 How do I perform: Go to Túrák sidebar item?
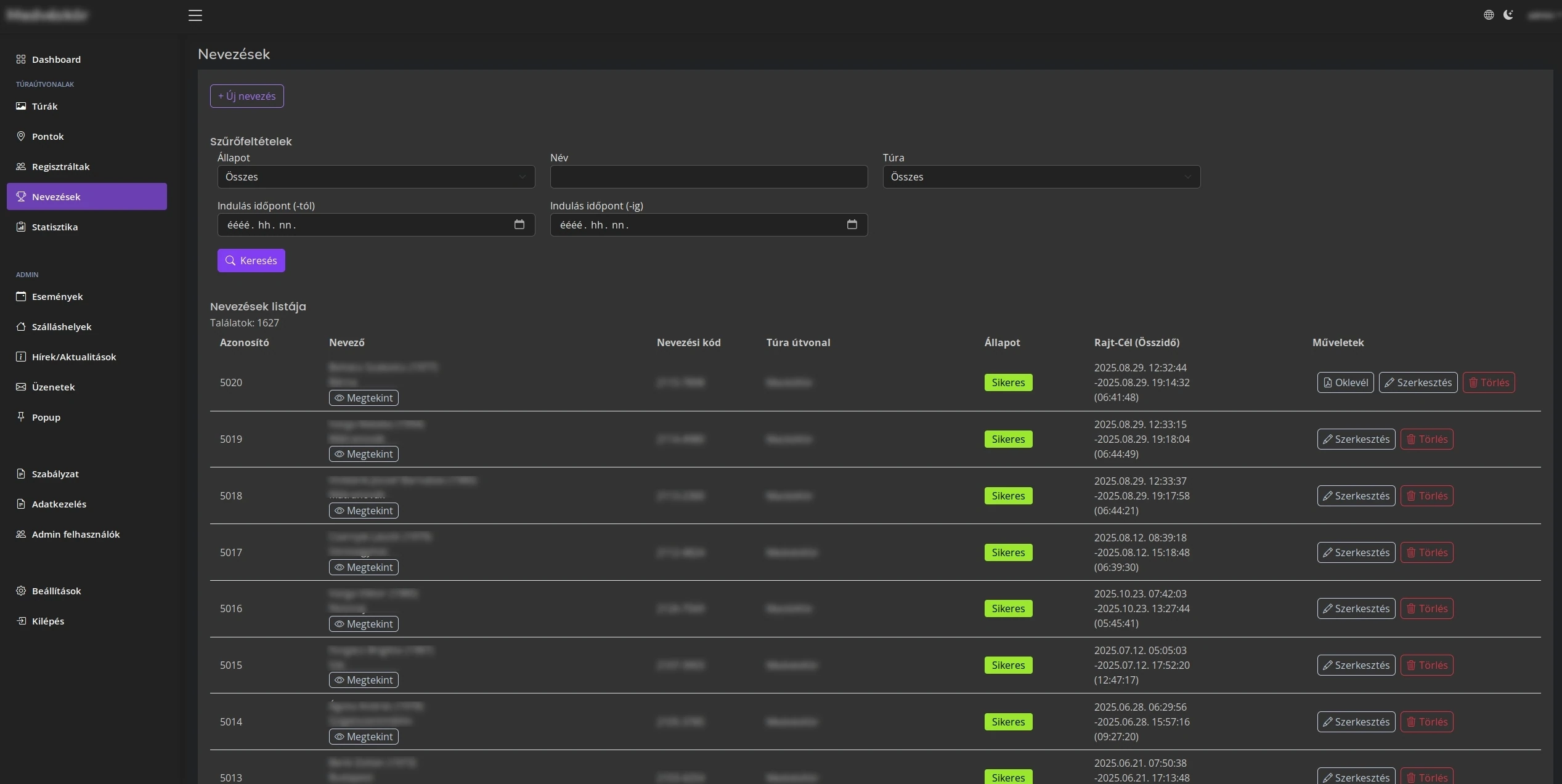click(44, 107)
